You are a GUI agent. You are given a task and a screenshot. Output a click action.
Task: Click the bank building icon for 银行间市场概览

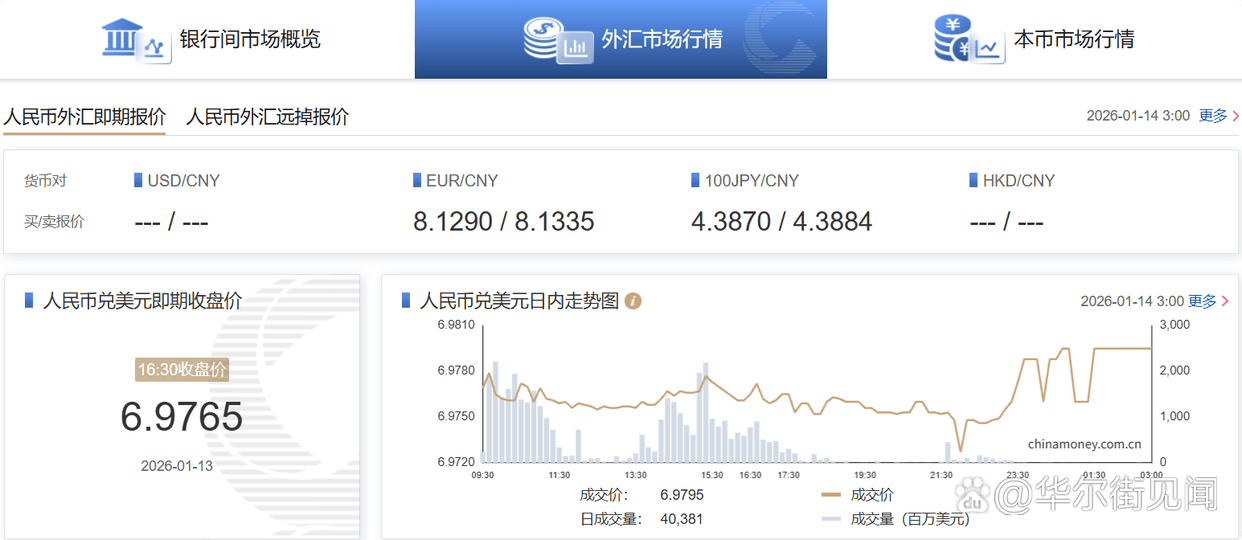[135, 39]
